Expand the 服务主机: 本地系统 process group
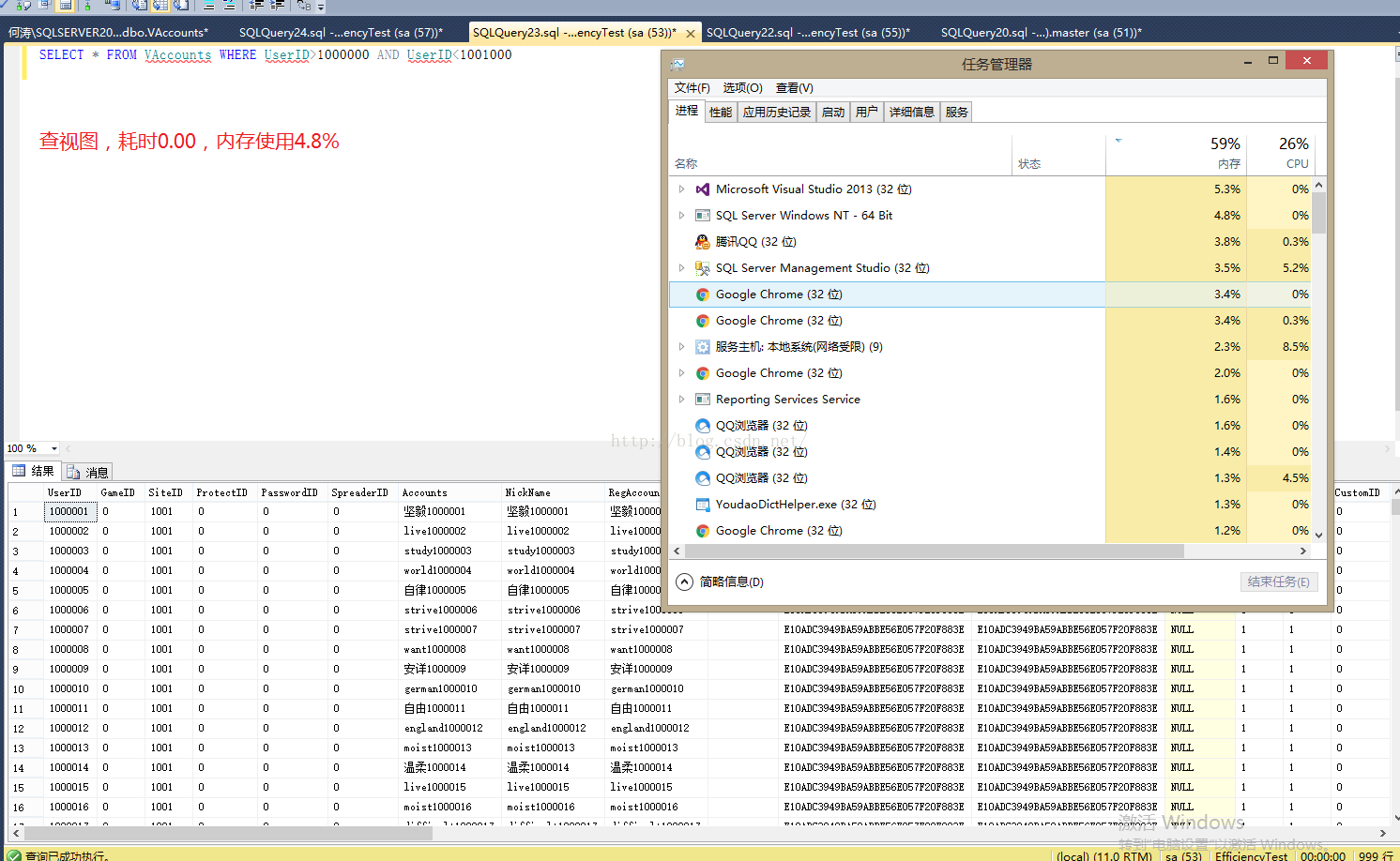 pos(681,347)
